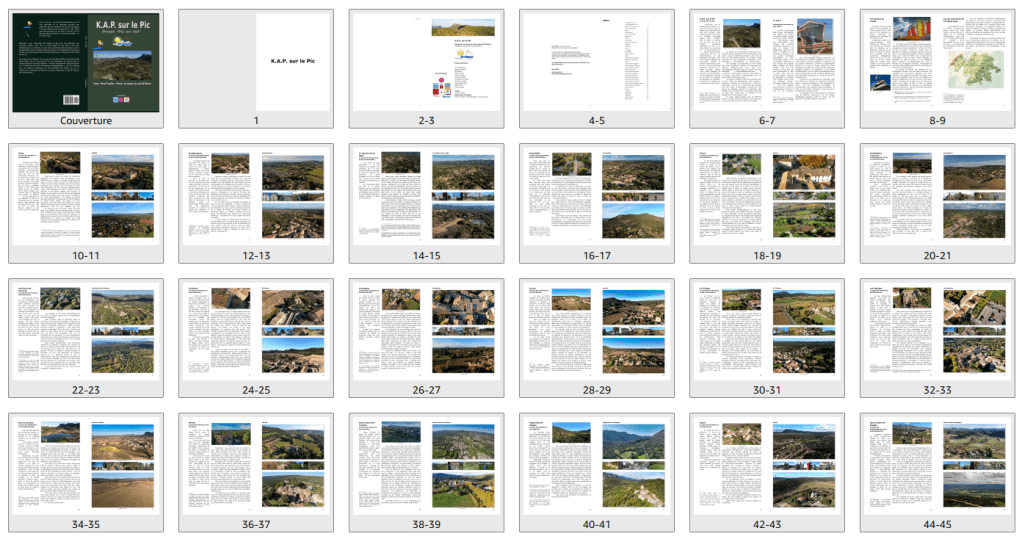Click the pages 16-17 spread
The height and width of the screenshot is (539, 1022).
coord(596,196)
